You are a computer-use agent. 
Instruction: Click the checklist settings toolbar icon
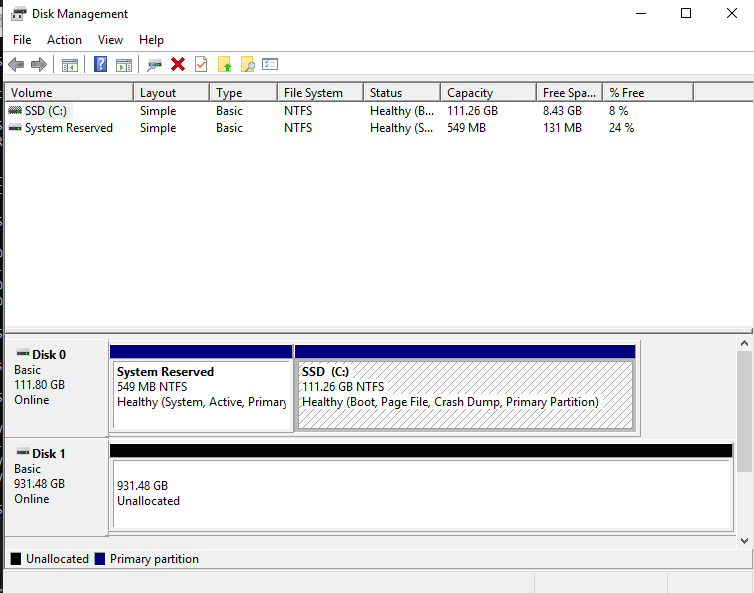(270, 64)
